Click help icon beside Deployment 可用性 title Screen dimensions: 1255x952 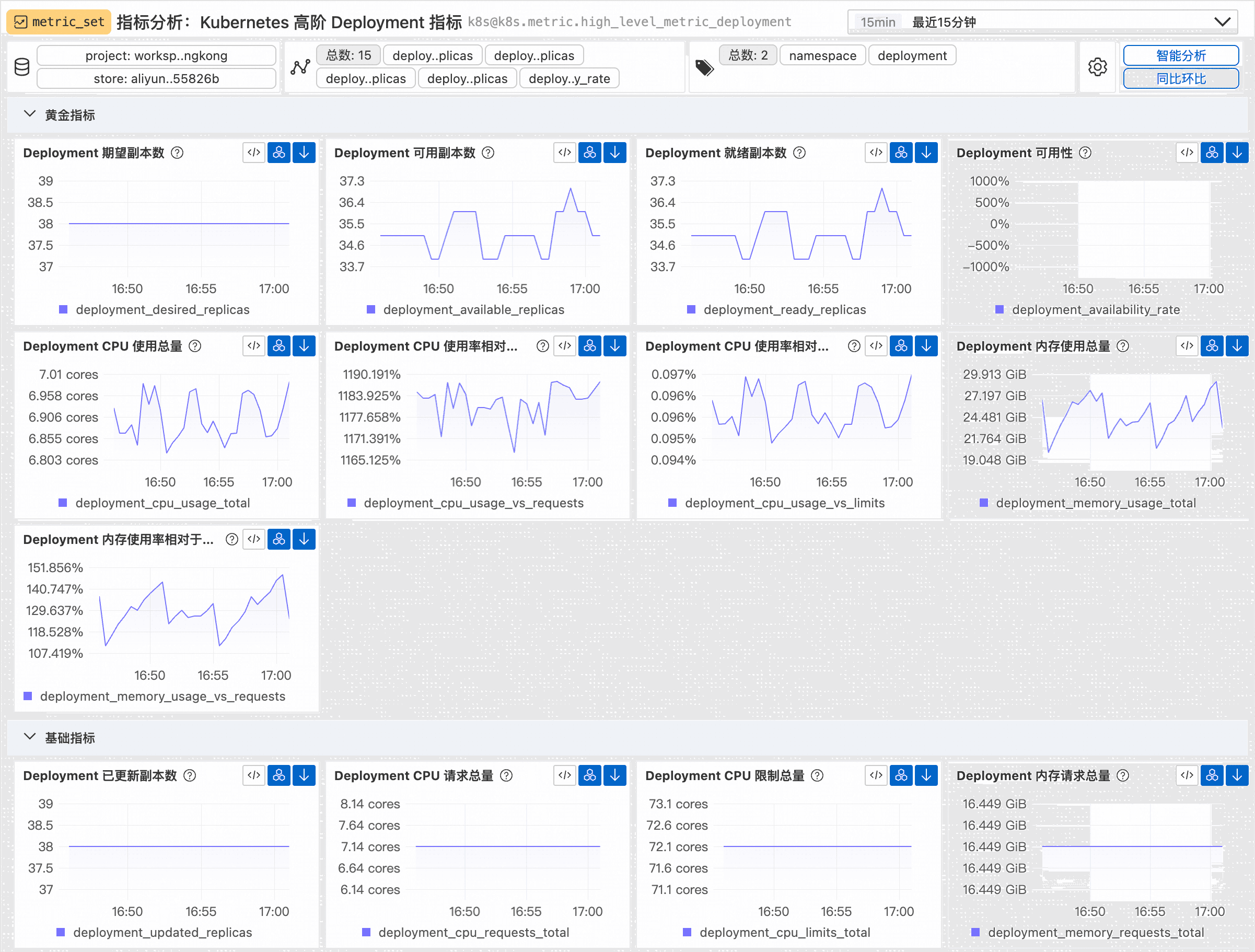(1085, 153)
